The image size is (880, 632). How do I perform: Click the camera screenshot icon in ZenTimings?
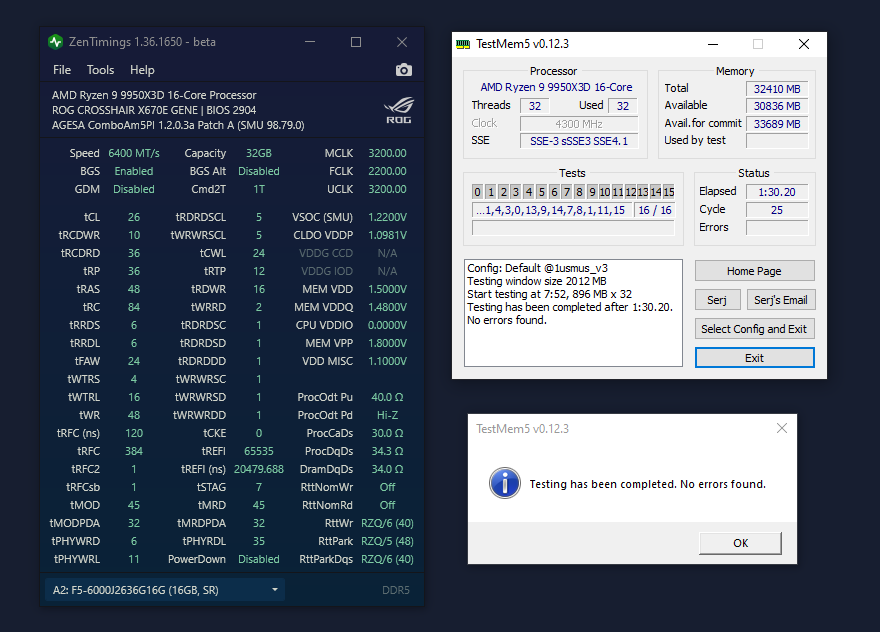click(403, 70)
